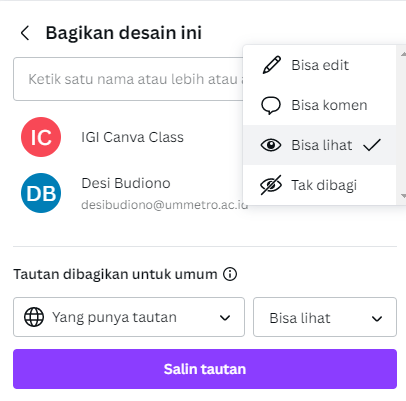Click the DB avatar for Desi Budiono
Image resolution: width=406 pixels, height=401 pixels.
click(41, 193)
